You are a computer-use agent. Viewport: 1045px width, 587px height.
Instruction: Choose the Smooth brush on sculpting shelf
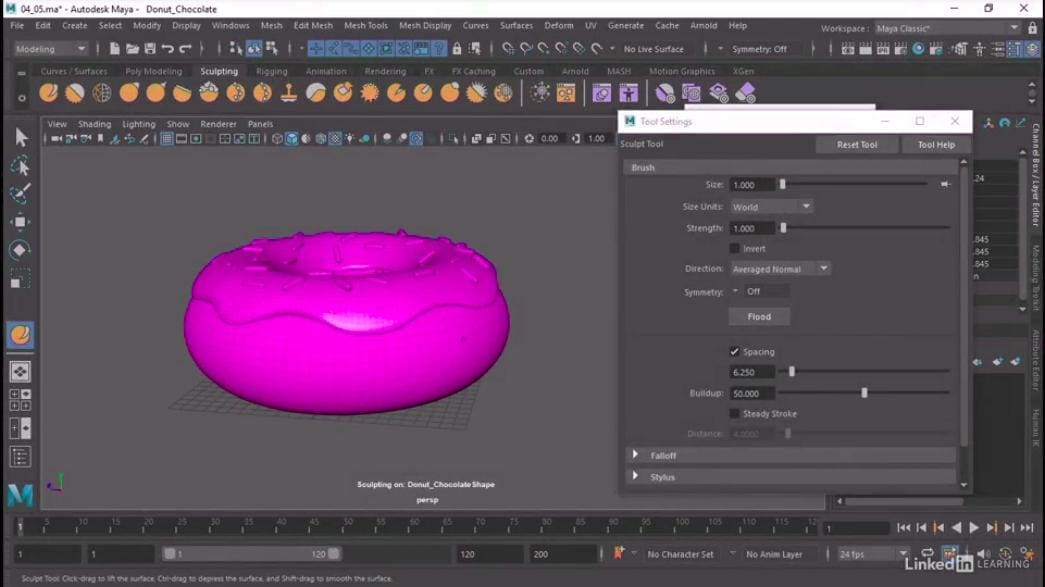coord(75,93)
